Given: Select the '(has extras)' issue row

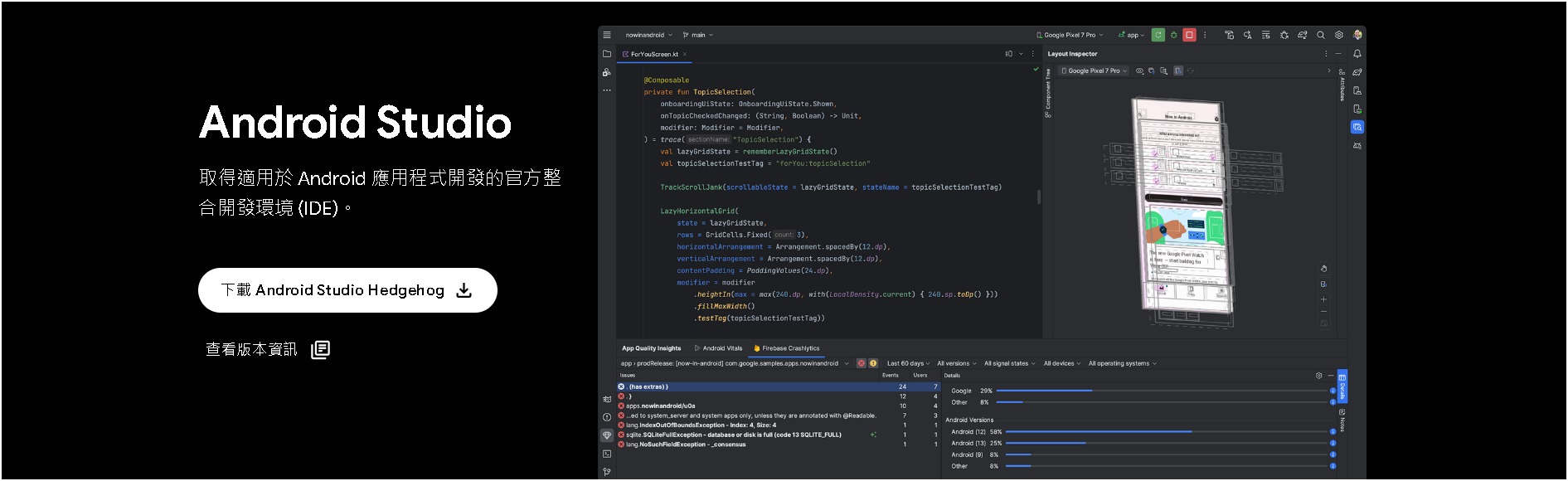Looking at the screenshot, I should point(778,386).
